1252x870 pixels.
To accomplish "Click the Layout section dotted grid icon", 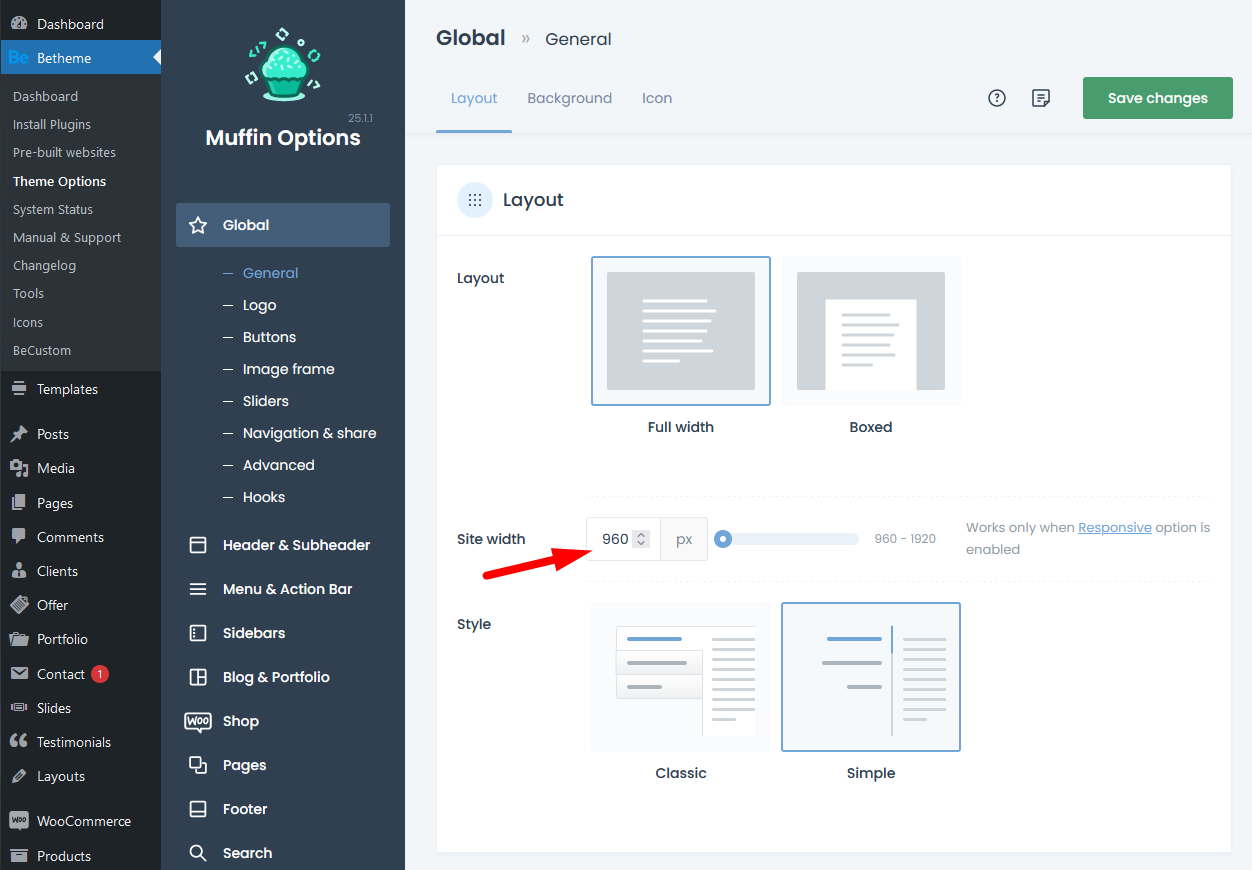I will (475, 200).
